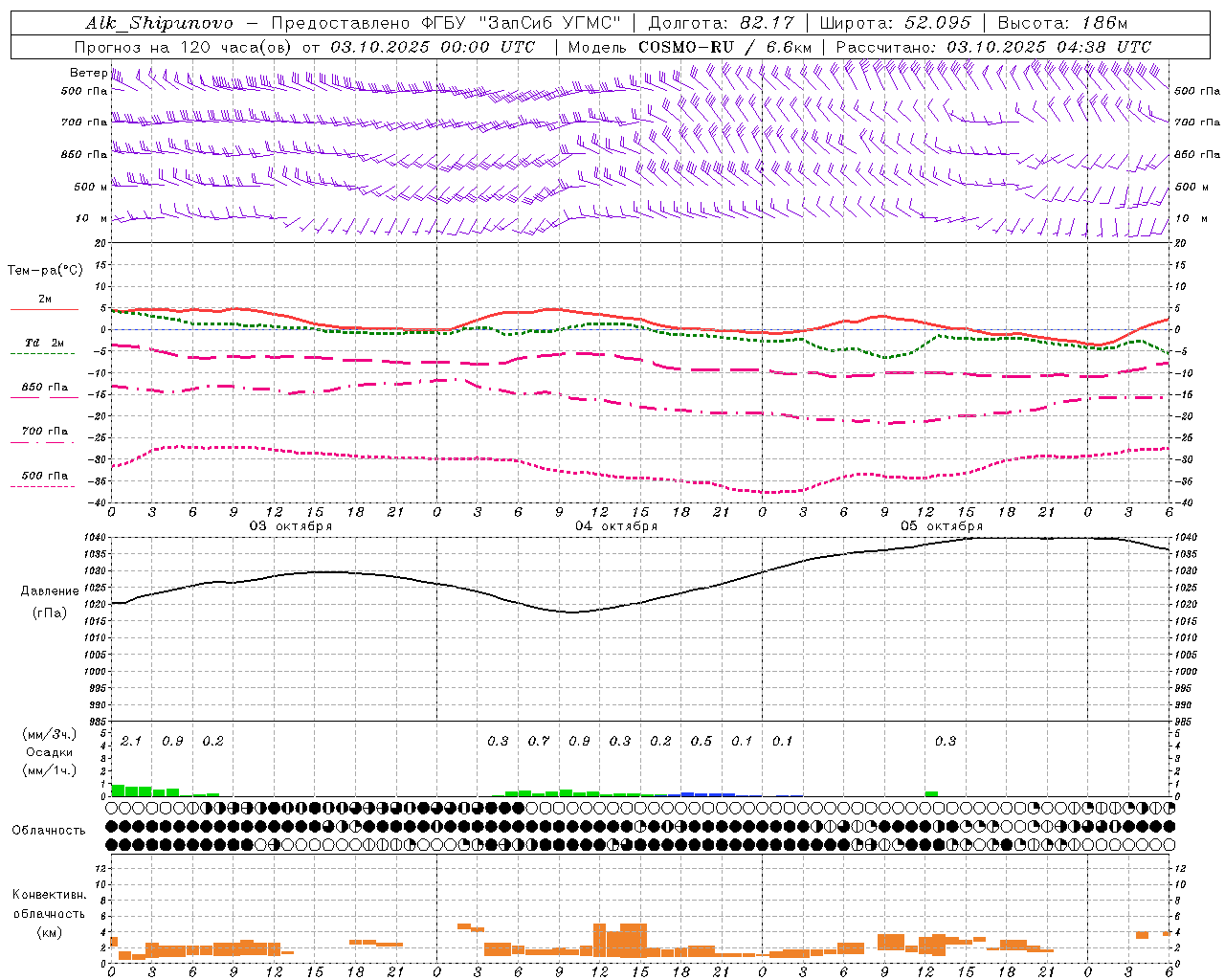Click the Широта: 52.095 value

[895, 23]
